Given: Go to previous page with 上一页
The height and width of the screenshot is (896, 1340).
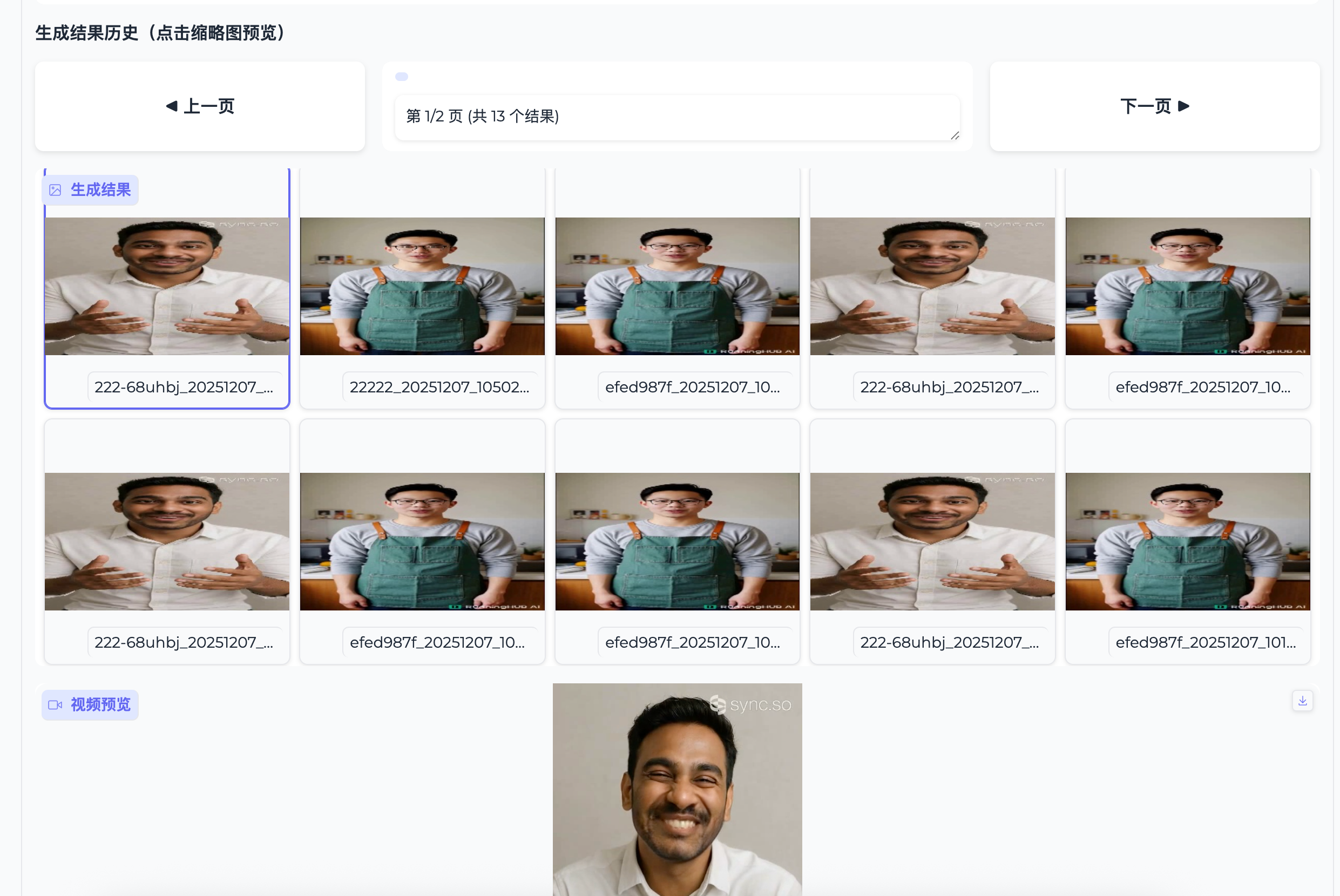Looking at the screenshot, I should tap(200, 106).
